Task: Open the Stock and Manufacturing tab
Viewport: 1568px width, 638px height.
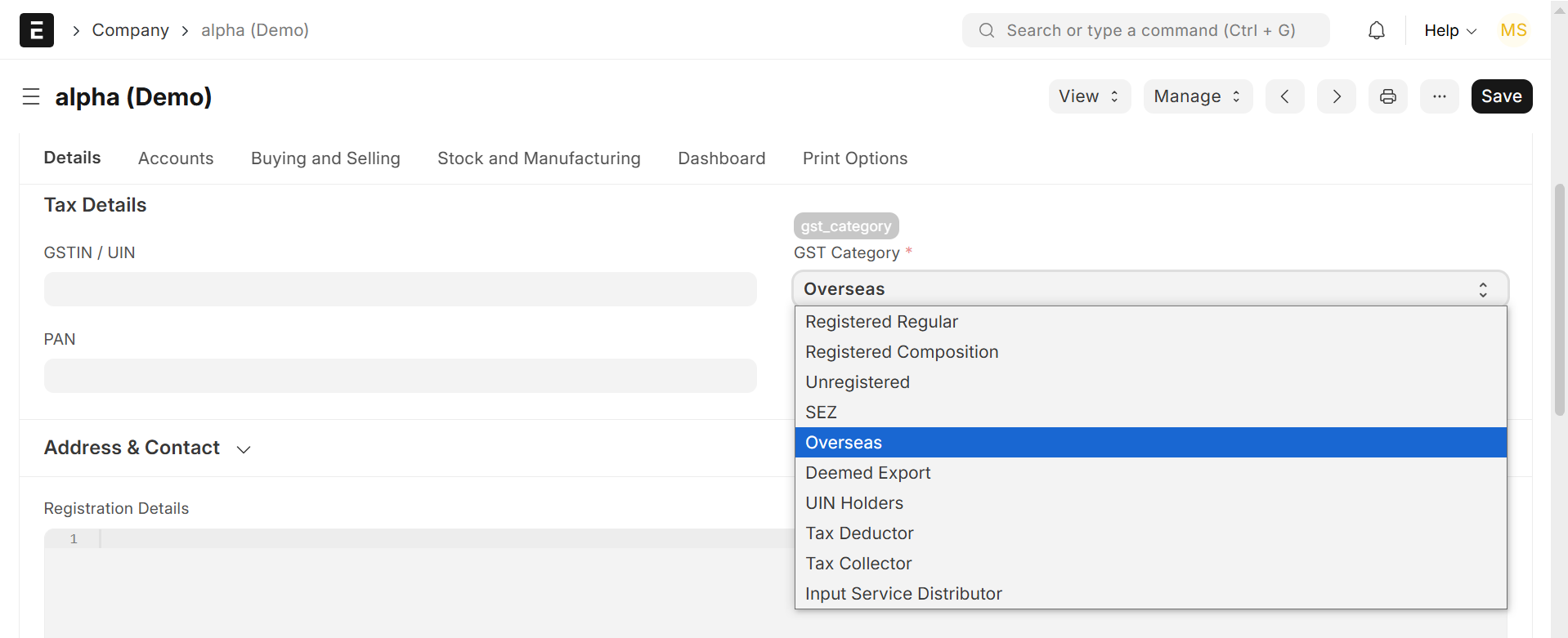Action: pos(539,158)
